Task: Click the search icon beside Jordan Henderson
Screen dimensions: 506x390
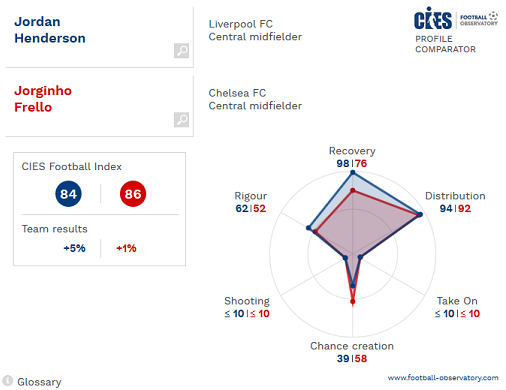Action: (181, 51)
